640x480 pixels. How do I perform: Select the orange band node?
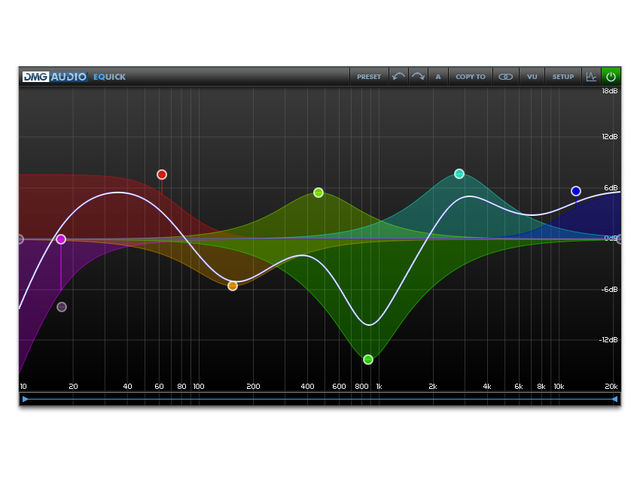[233, 286]
